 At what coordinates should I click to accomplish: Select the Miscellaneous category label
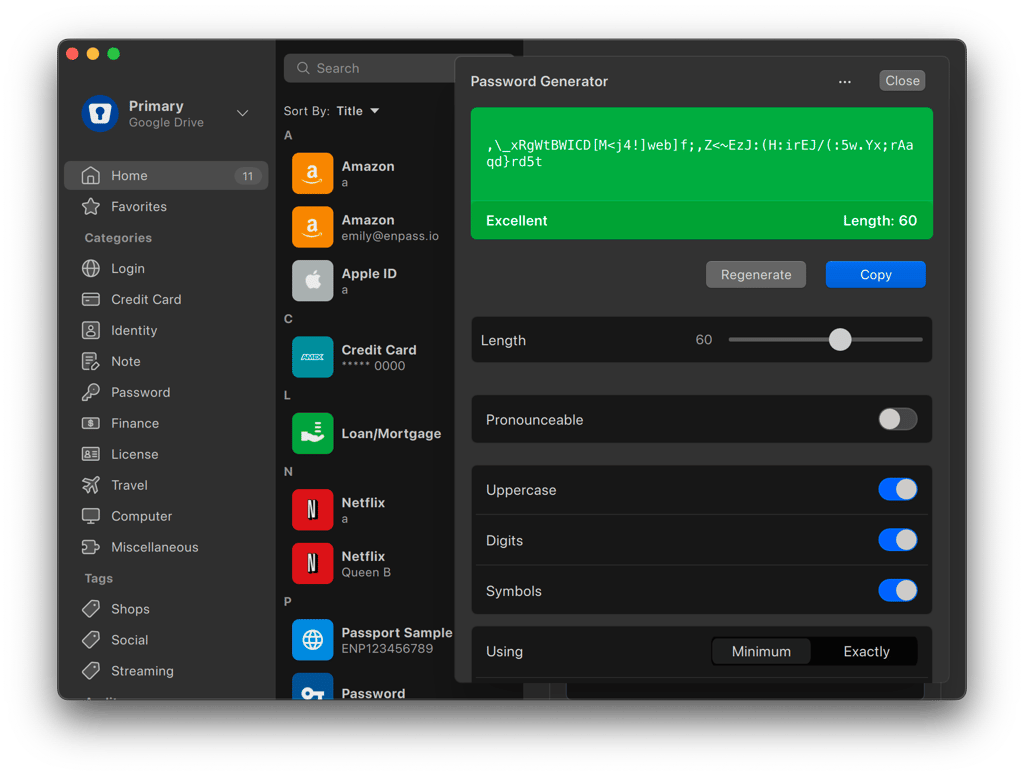[x=155, y=547]
